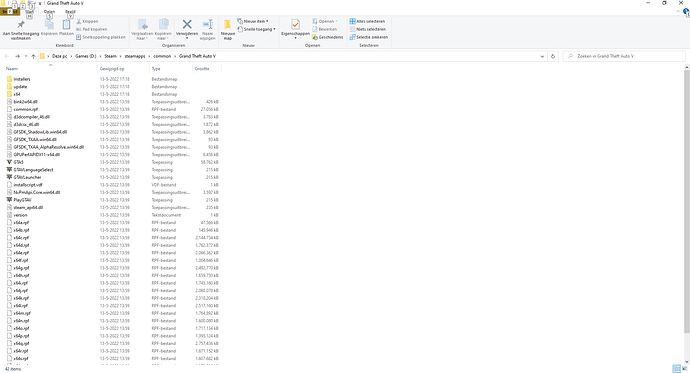Select the version text document
The image size is (690, 373).
coord(17,215)
